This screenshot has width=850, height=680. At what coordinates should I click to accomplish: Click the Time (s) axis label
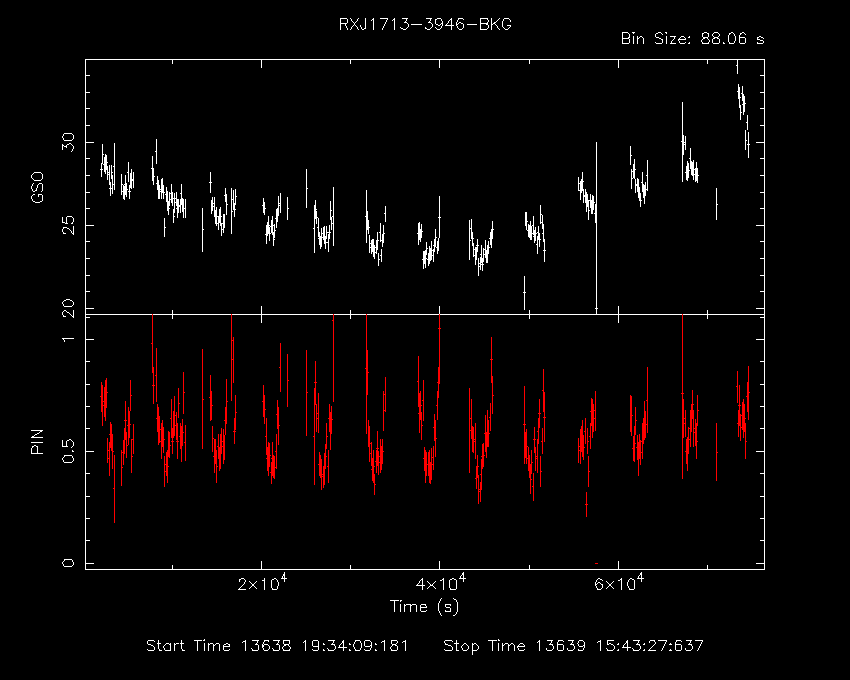(x=424, y=606)
